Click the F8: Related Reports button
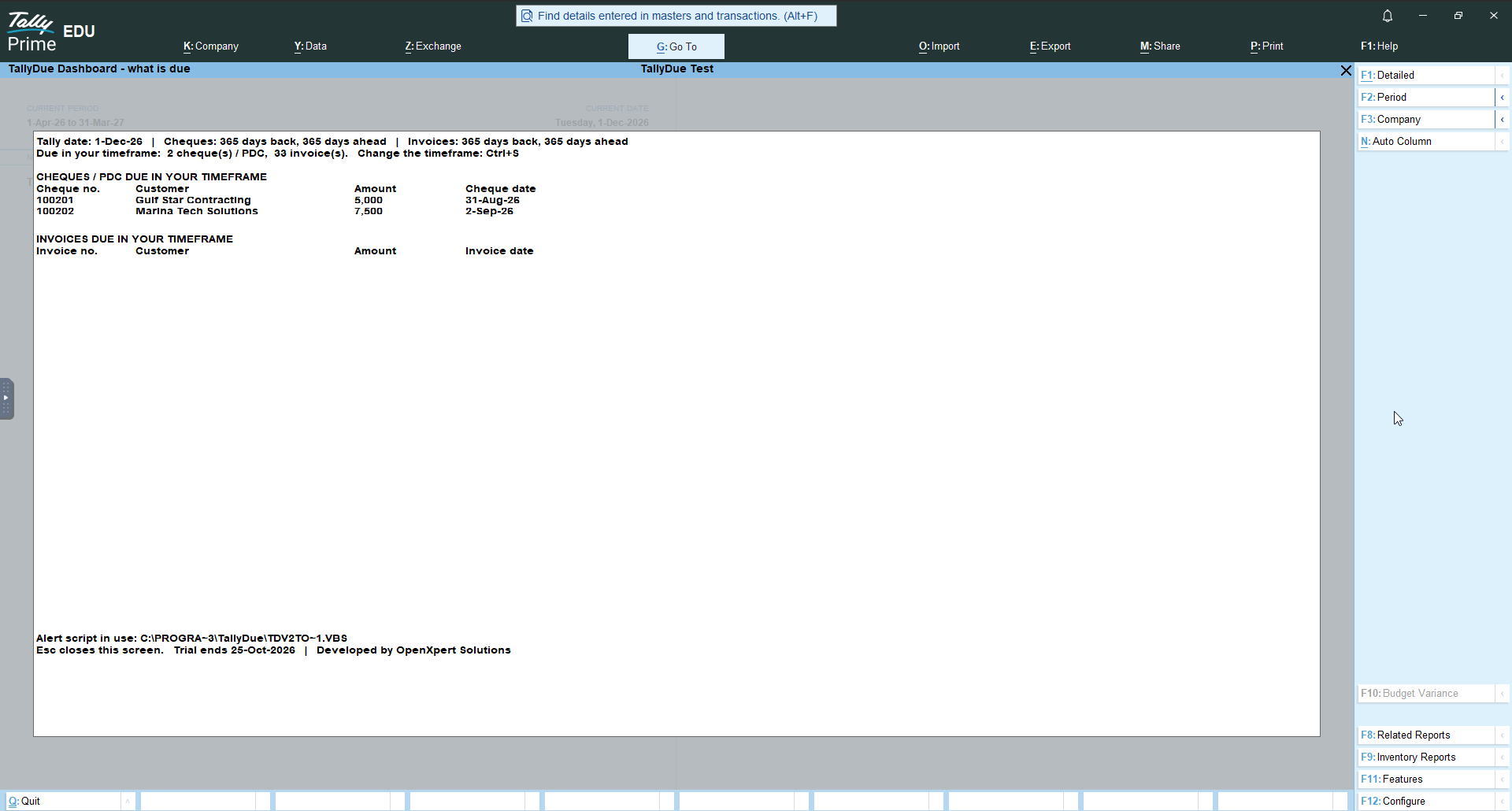Image resolution: width=1512 pixels, height=811 pixels. 1426,735
